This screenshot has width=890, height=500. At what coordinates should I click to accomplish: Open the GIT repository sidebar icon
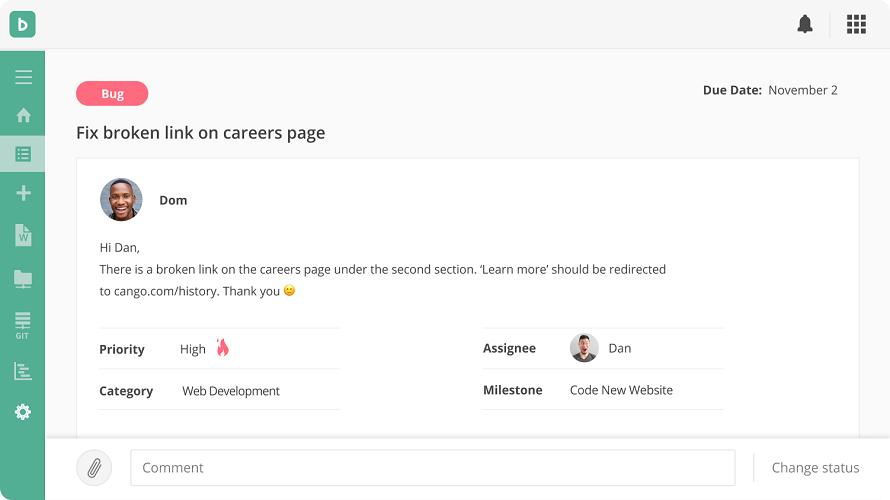[23, 325]
